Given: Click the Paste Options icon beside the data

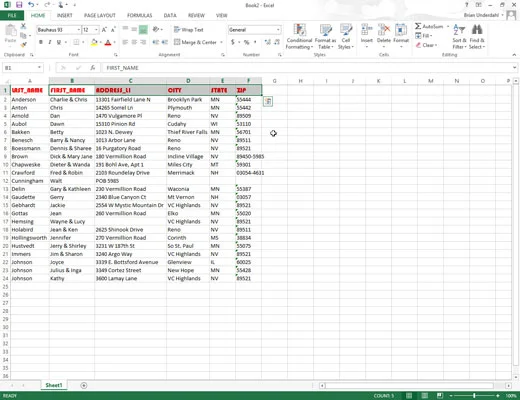Looking at the screenshot, I should (x=268, y=101).
